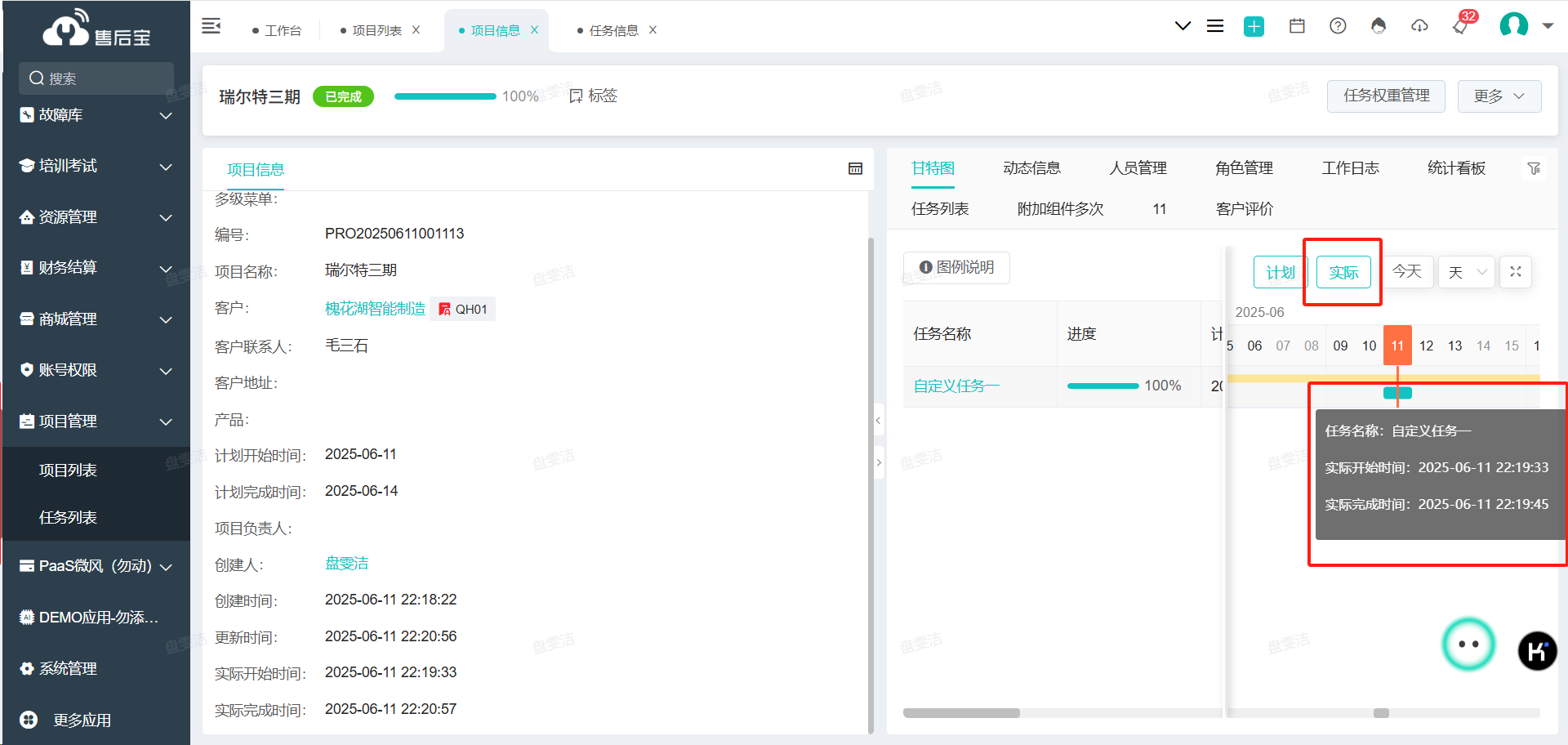Click the 标签 tag icon
The height and width of the screenshot is (745, 1568).
click(x=576, y=96)
